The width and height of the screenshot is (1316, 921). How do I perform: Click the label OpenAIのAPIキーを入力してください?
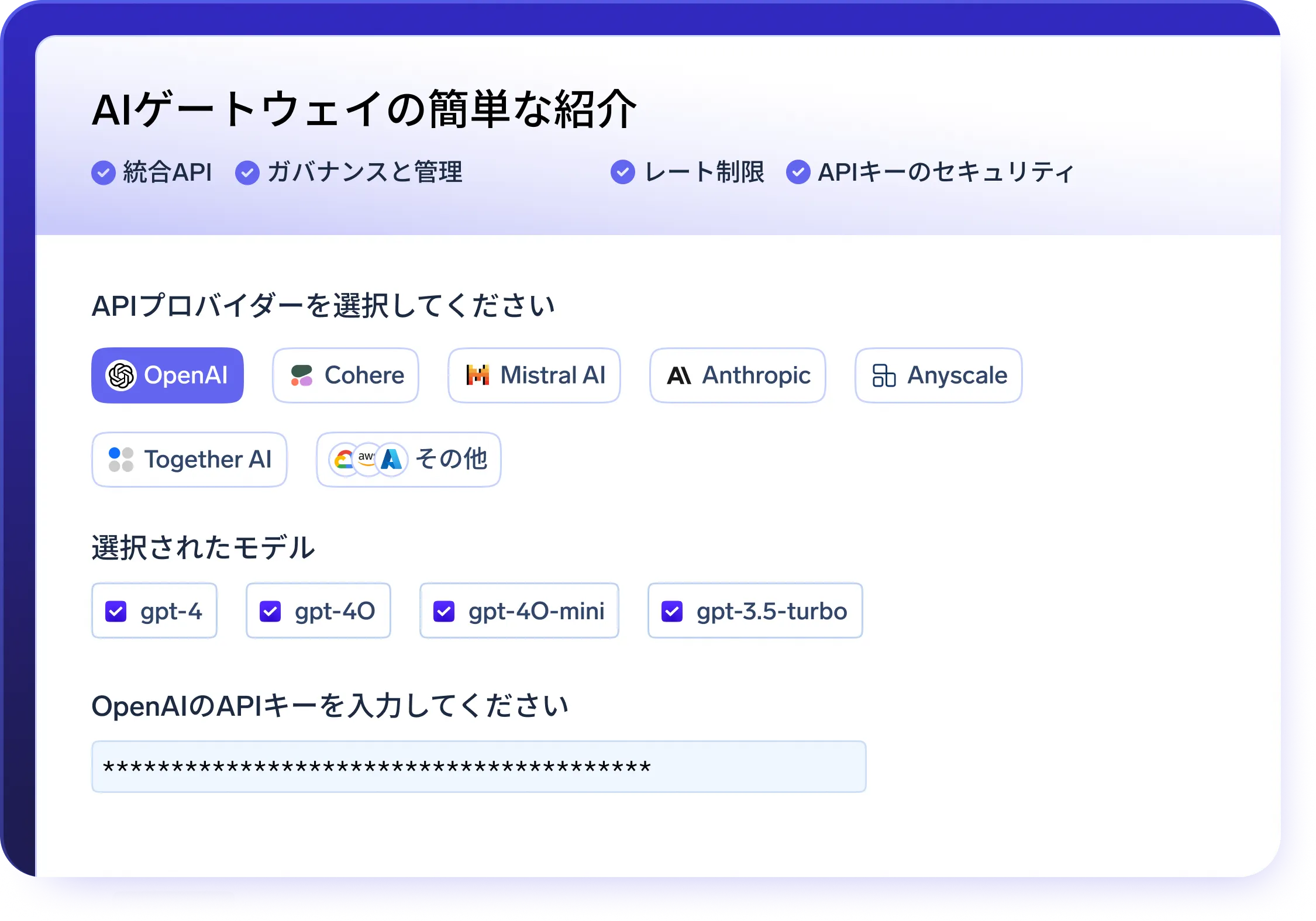click(x=330, y=706)
